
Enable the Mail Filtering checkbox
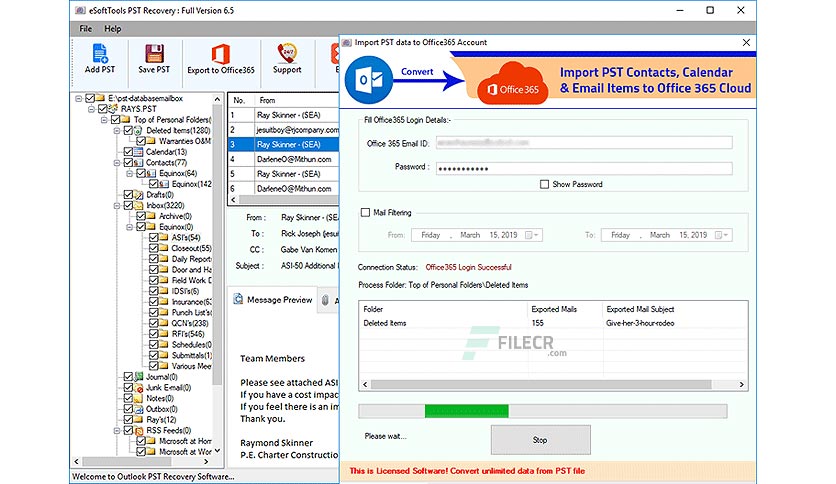click(x=365, y=212)
